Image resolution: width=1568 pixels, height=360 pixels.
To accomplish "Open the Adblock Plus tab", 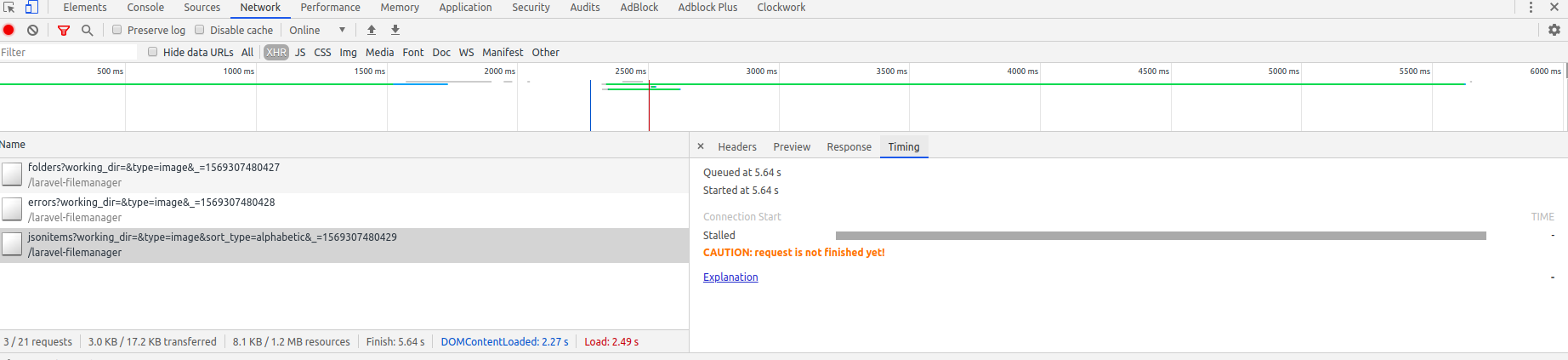I will (707, 7).
